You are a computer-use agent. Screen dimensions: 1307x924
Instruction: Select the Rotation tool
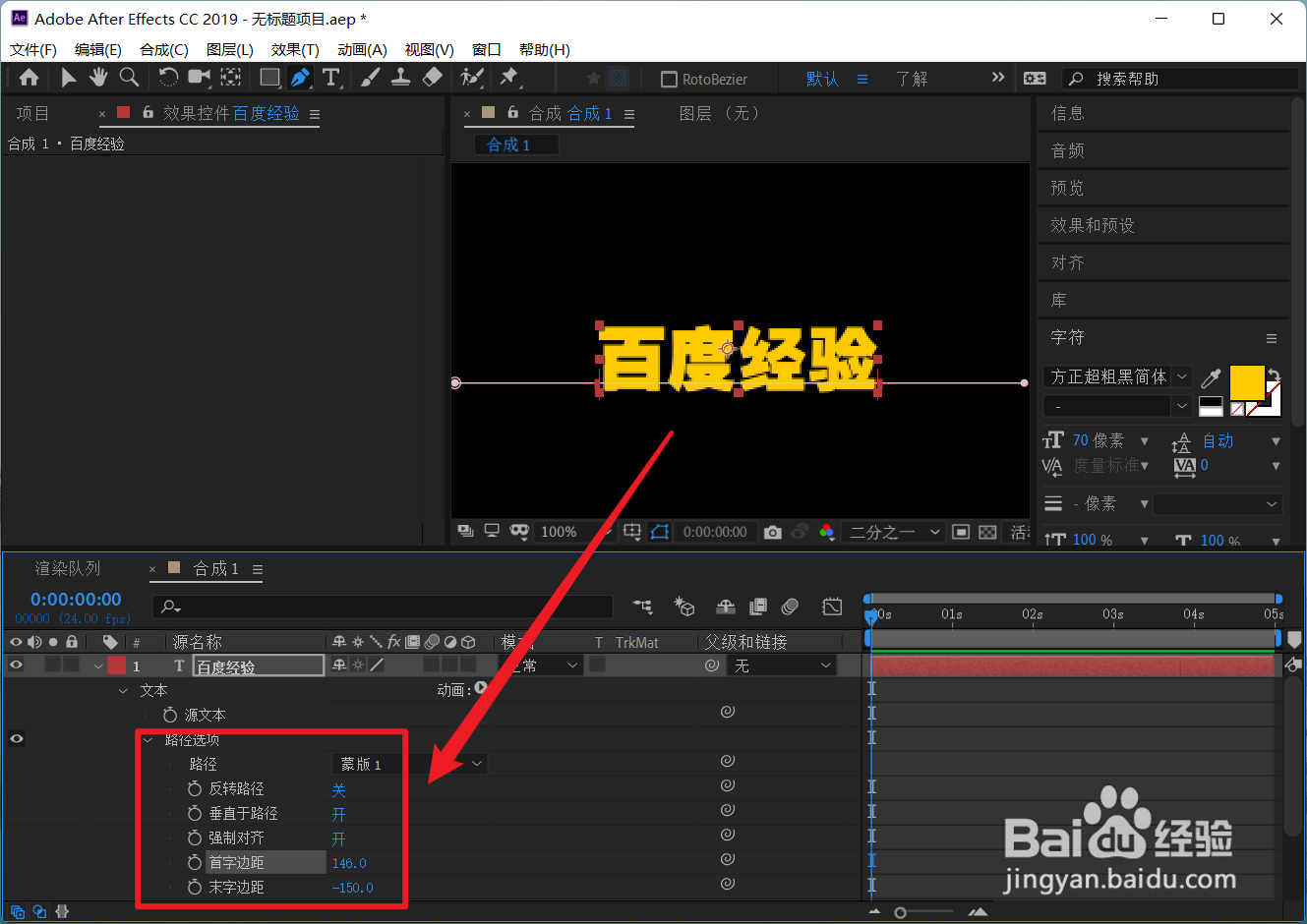point(168,78)
